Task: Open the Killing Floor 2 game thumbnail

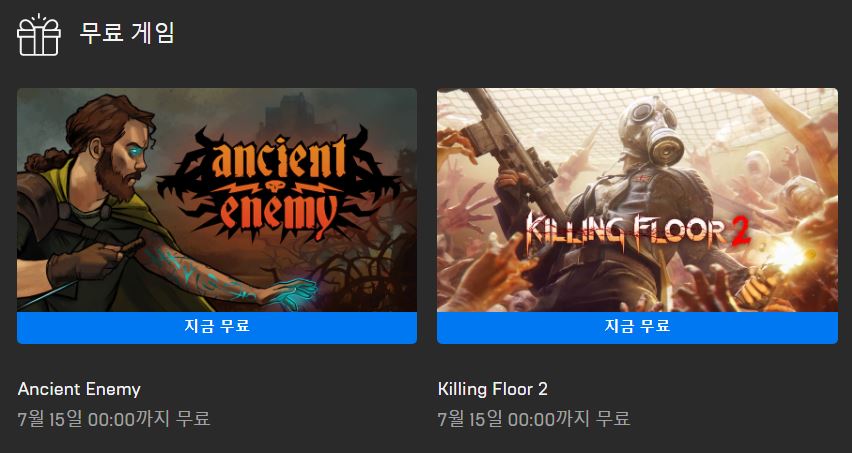Action: coord(637,200)
